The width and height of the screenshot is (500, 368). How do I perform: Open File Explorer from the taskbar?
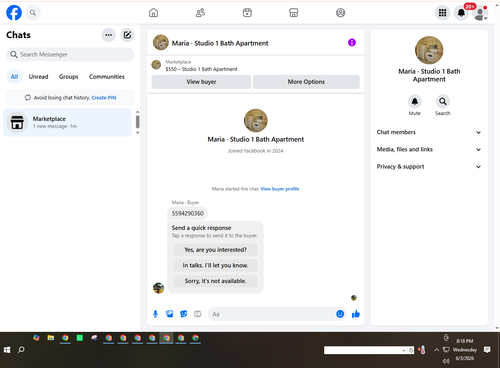coord(51,338)
